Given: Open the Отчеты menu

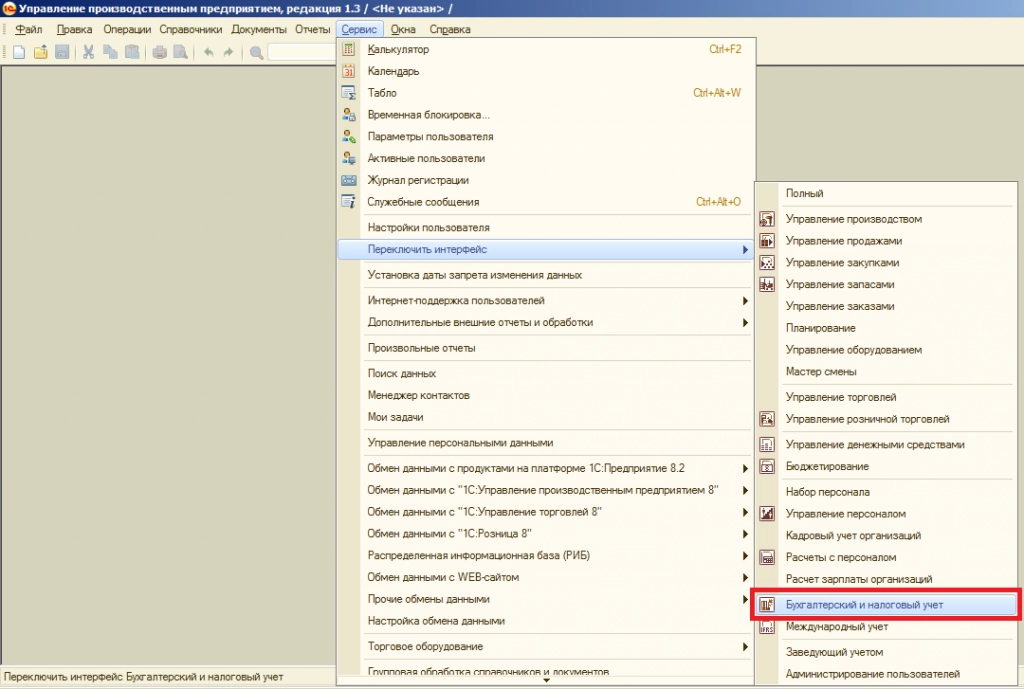Looking at the screenshot, I should pyautogui.click(x=313, y=29).
